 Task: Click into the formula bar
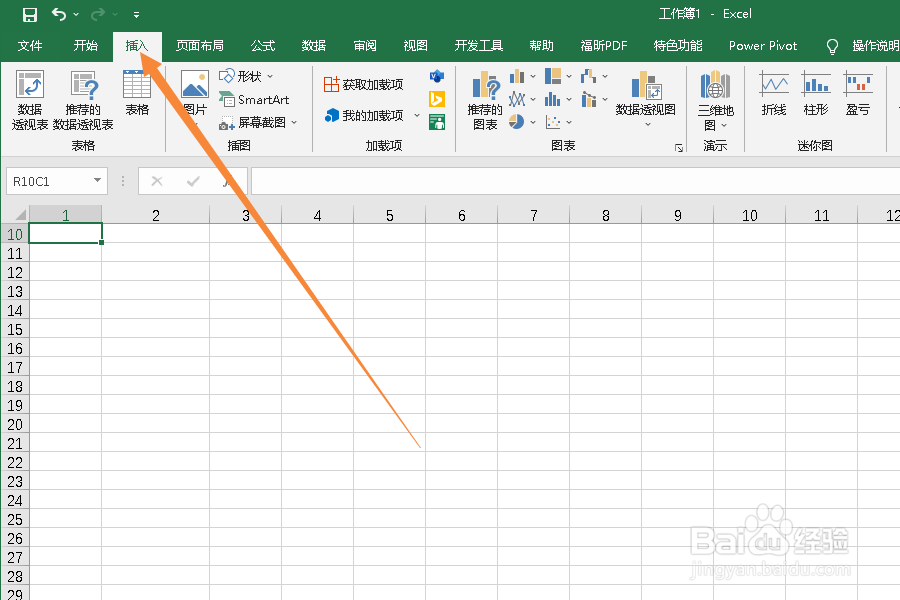point(575,181)
